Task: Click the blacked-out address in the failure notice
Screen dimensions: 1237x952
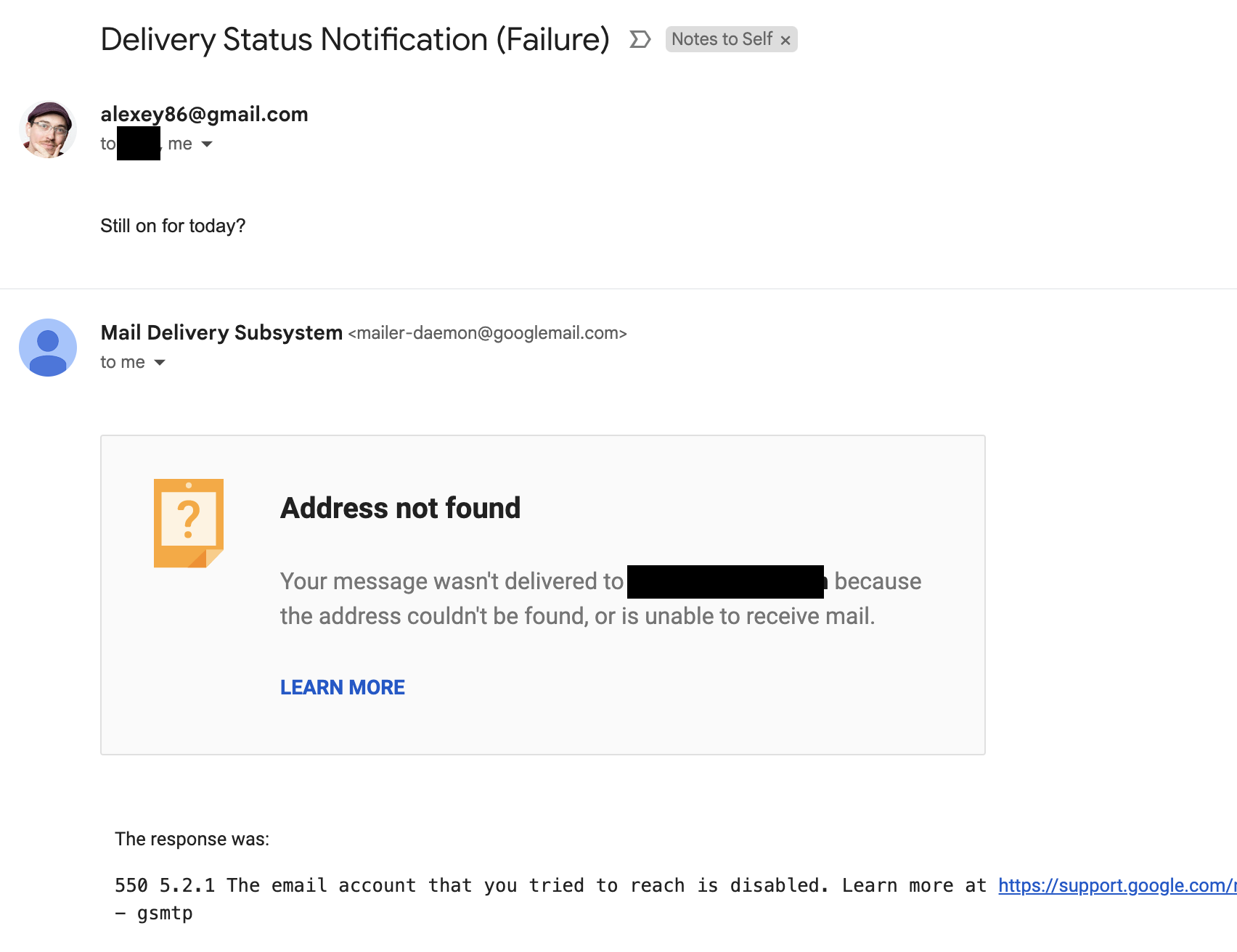Action: tap(725, 582)
